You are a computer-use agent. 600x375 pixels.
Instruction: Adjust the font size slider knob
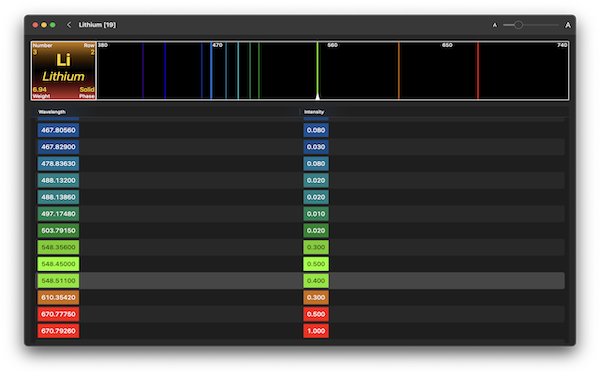pos(518,25)
